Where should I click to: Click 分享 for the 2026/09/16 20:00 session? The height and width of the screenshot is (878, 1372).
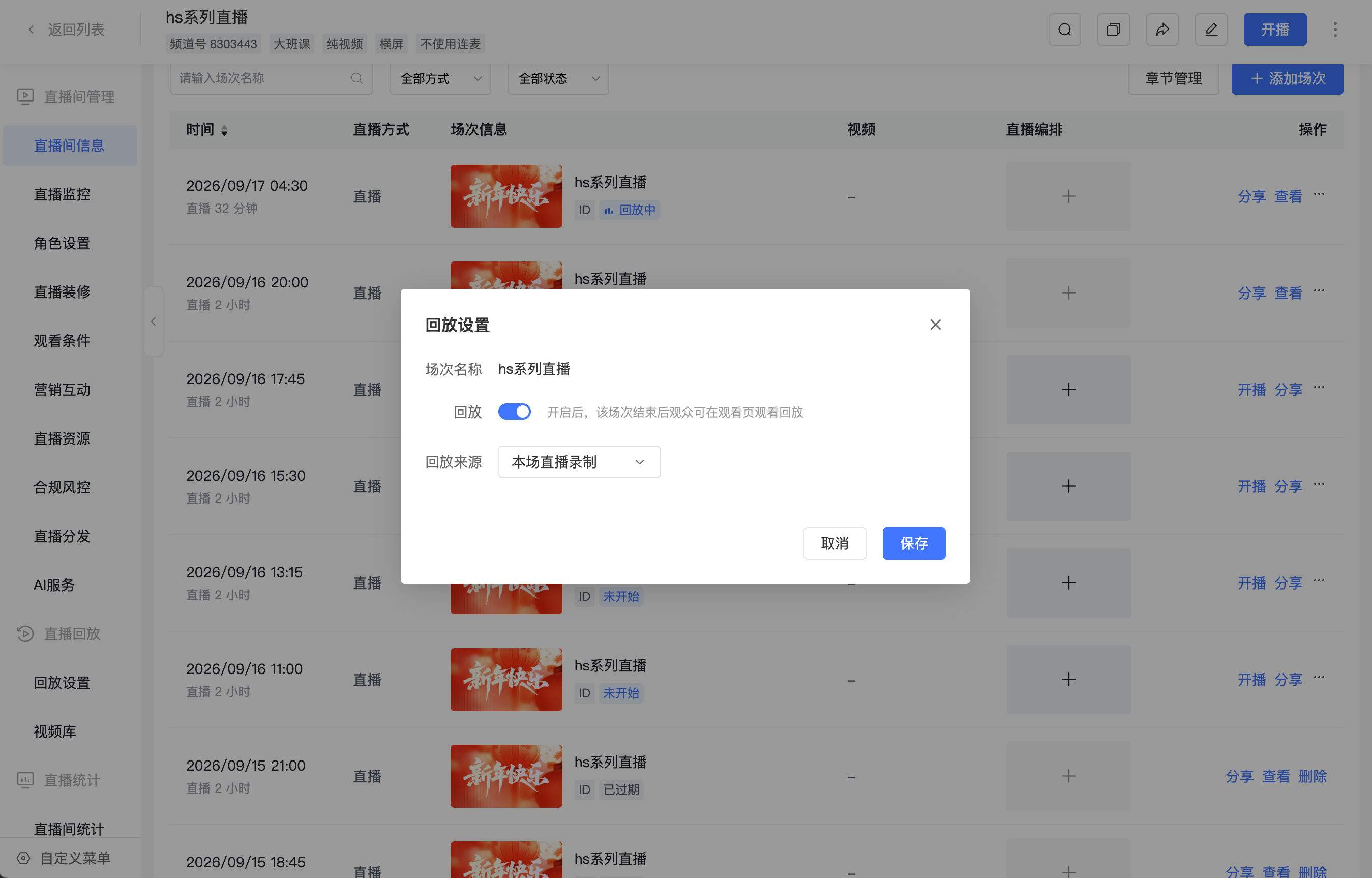1252,293
